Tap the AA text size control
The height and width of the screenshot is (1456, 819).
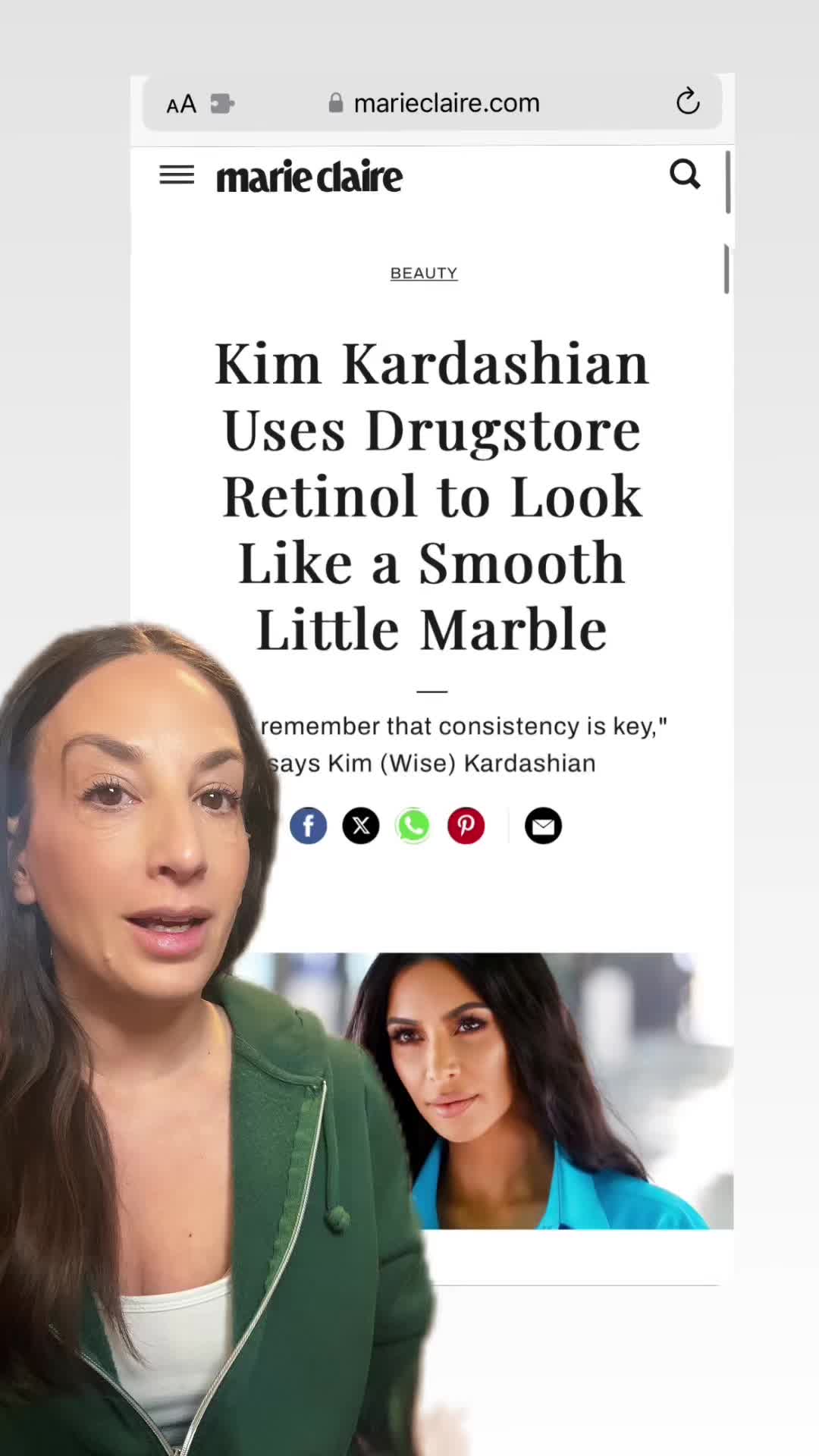pyautogui.click(x=181, y=104)
